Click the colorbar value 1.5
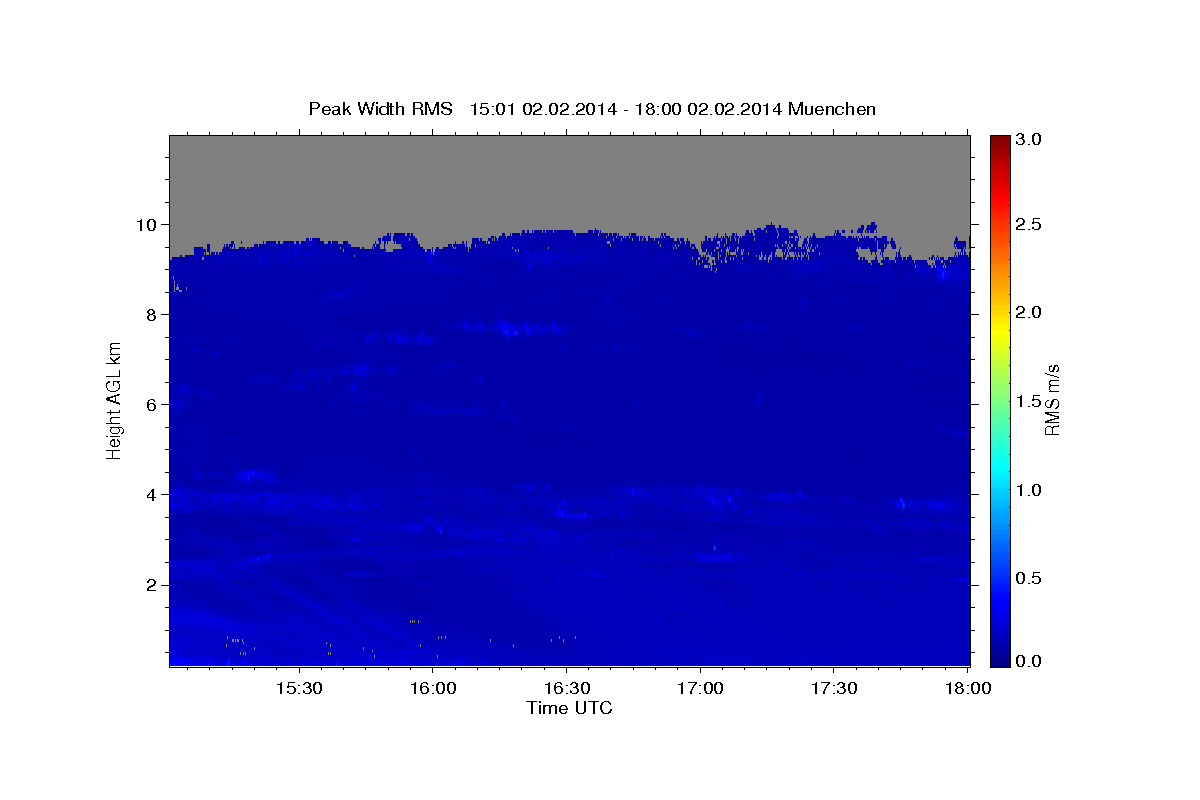This screenshot has width=1200, height=800. [x=1030, y=401]
